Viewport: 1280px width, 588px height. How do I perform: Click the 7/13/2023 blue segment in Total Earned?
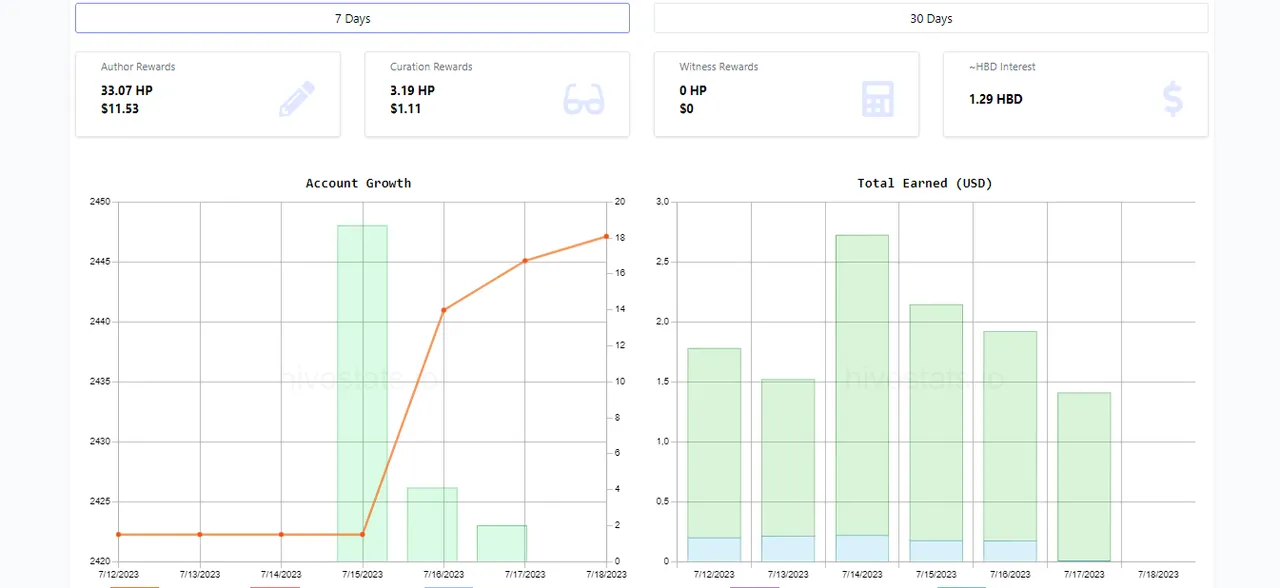pos(788,548)
